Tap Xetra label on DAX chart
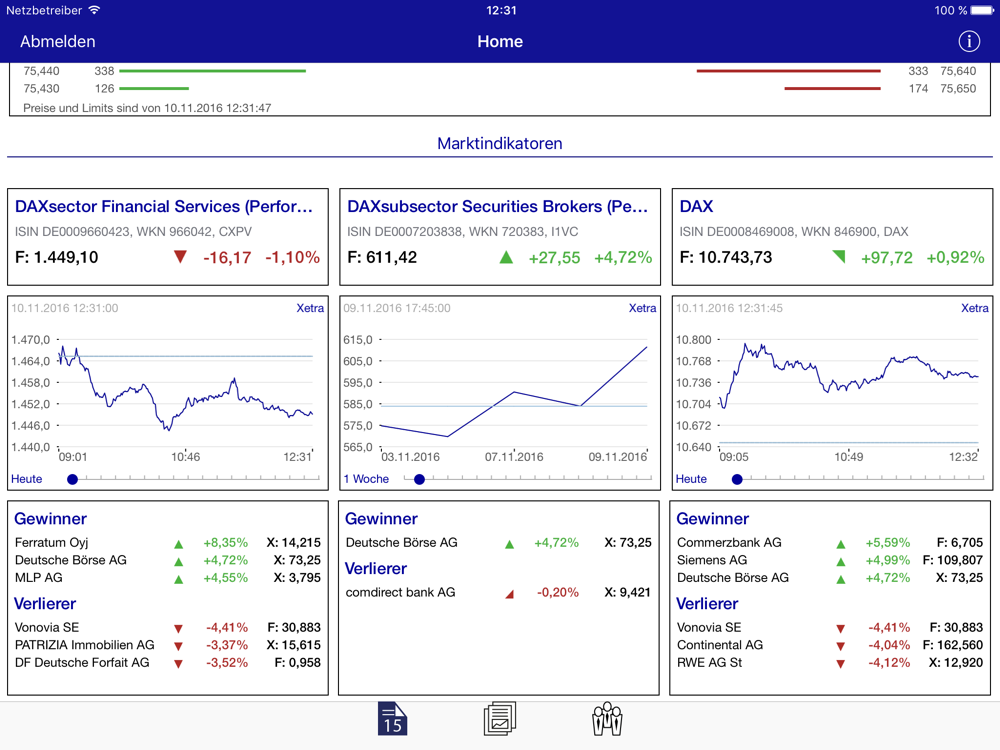This screenshot has height=750, width=1000. click(974, 308)
